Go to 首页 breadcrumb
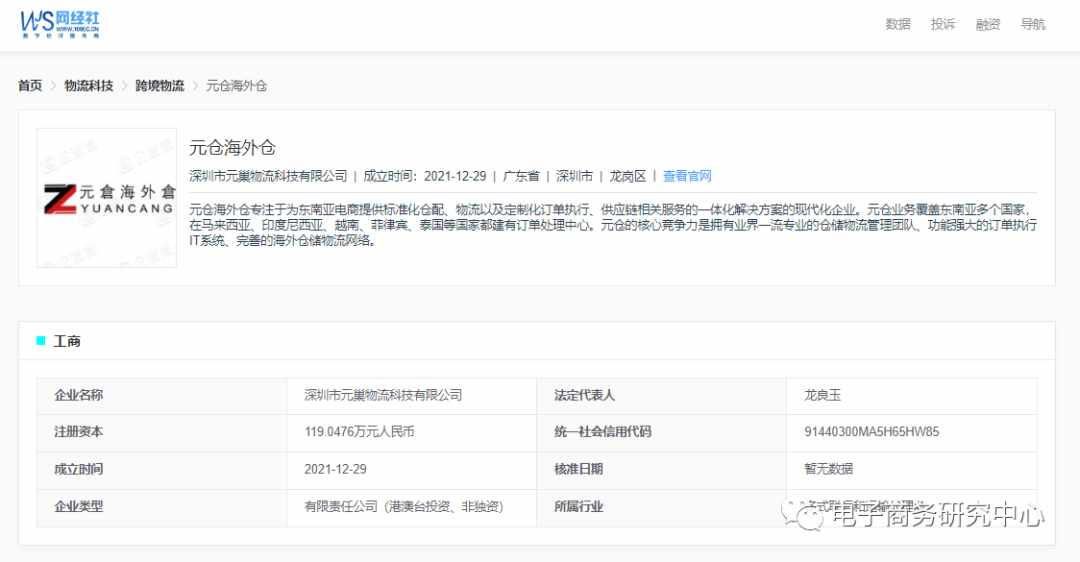Image resolution: width=1080 pixels, height=562 pixels. coord(30,85)
